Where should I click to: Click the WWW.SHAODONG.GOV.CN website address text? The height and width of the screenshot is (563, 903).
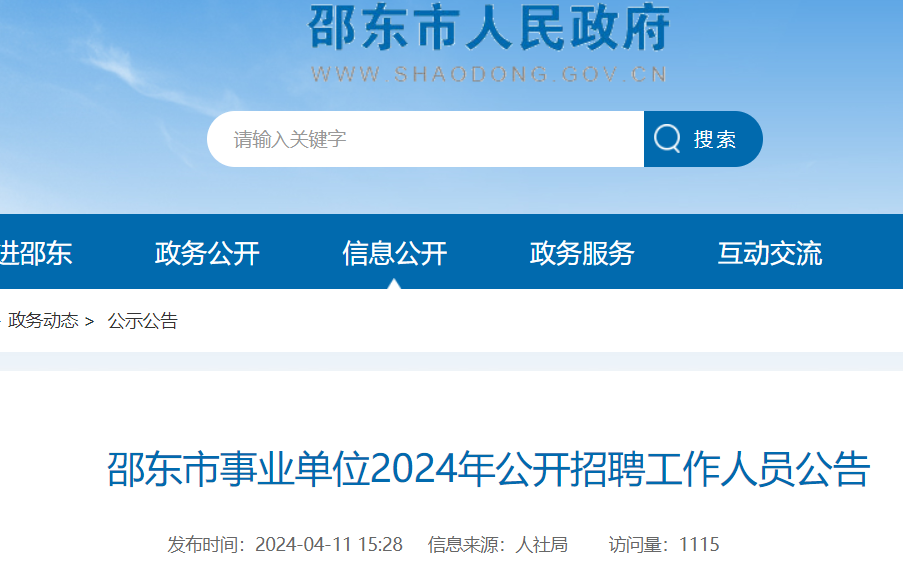pos(489,74)
